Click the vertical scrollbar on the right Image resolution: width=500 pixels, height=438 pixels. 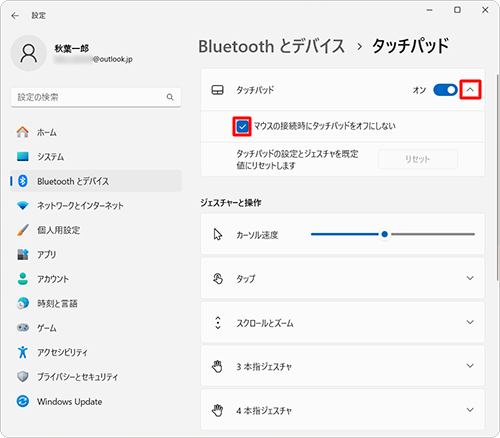[x=498, y=177]
